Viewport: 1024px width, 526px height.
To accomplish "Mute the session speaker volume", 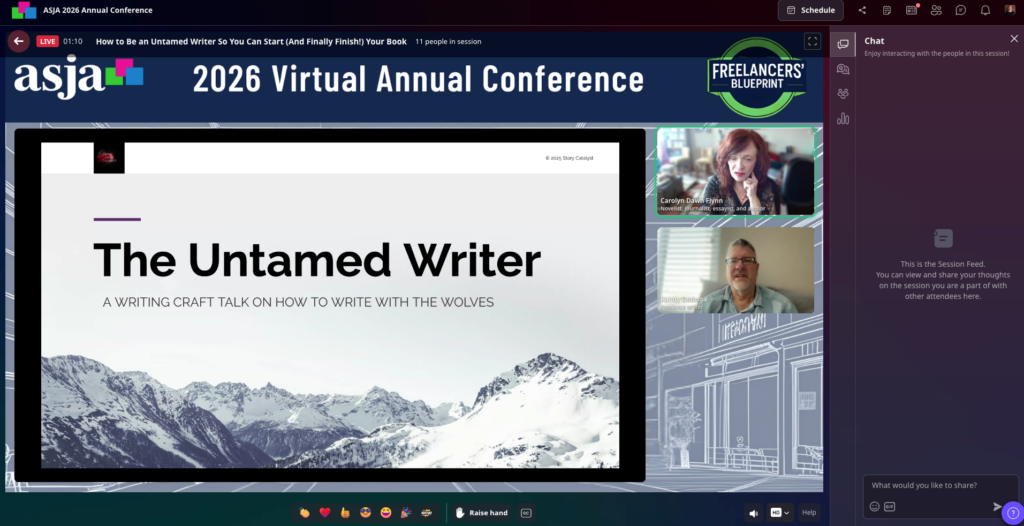I will (754, 513).
